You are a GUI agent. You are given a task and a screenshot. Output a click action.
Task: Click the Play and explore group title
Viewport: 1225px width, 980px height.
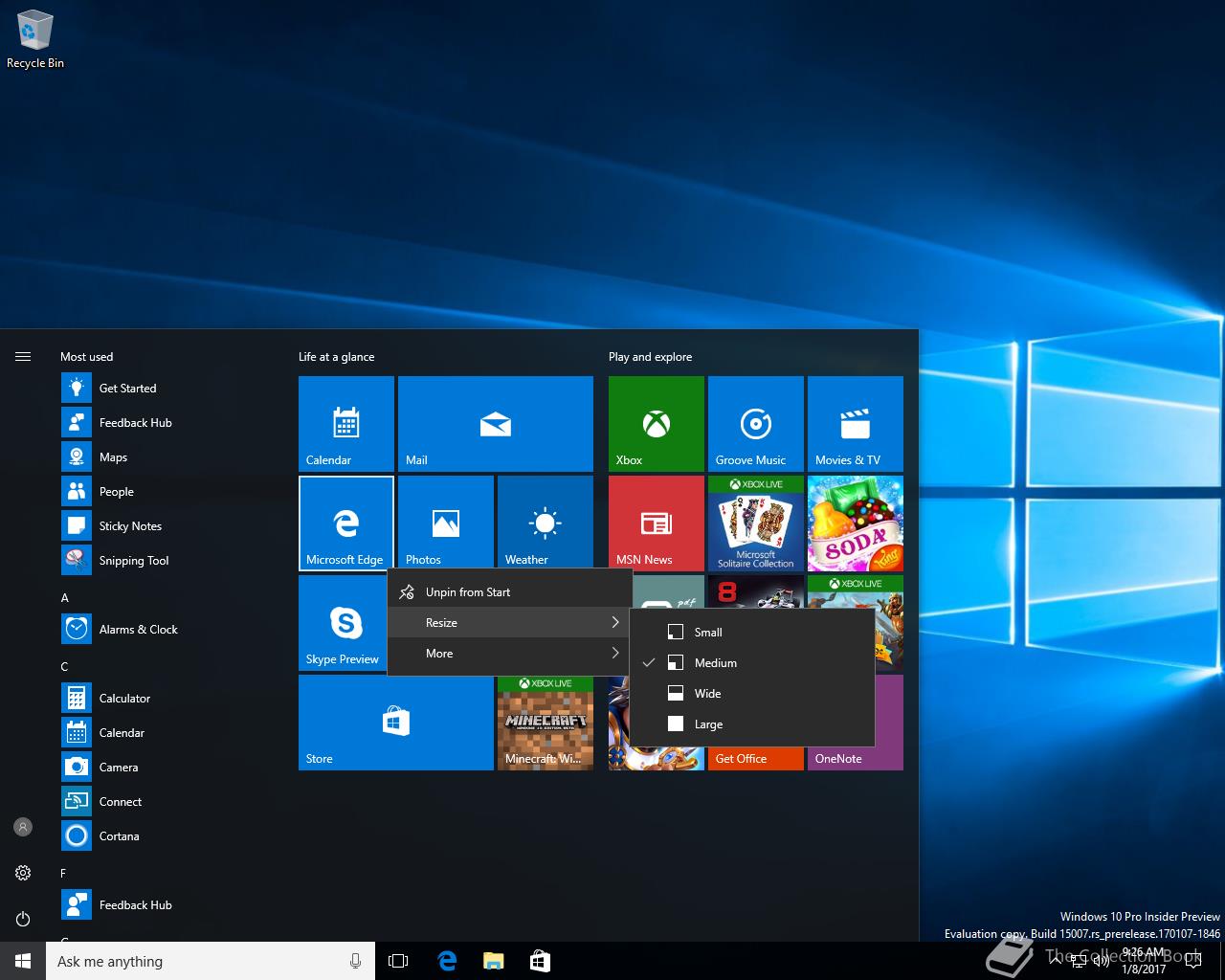[651, 357]
